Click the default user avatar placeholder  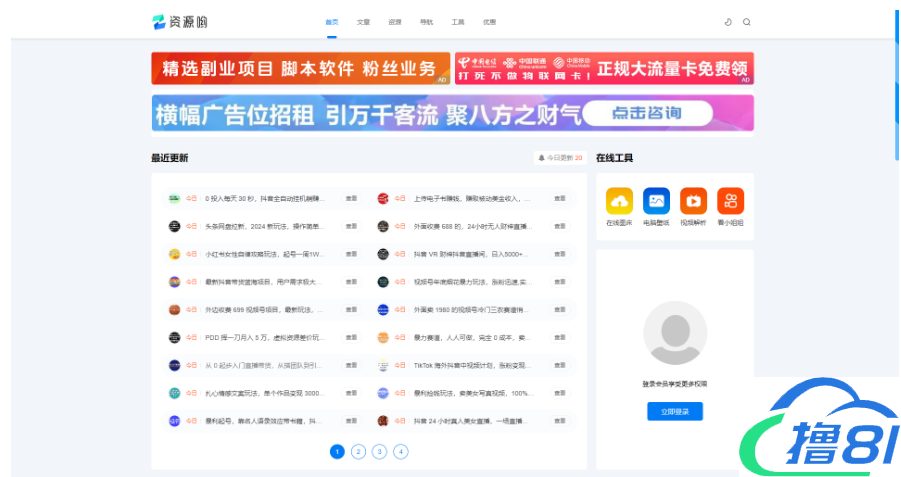675,334
